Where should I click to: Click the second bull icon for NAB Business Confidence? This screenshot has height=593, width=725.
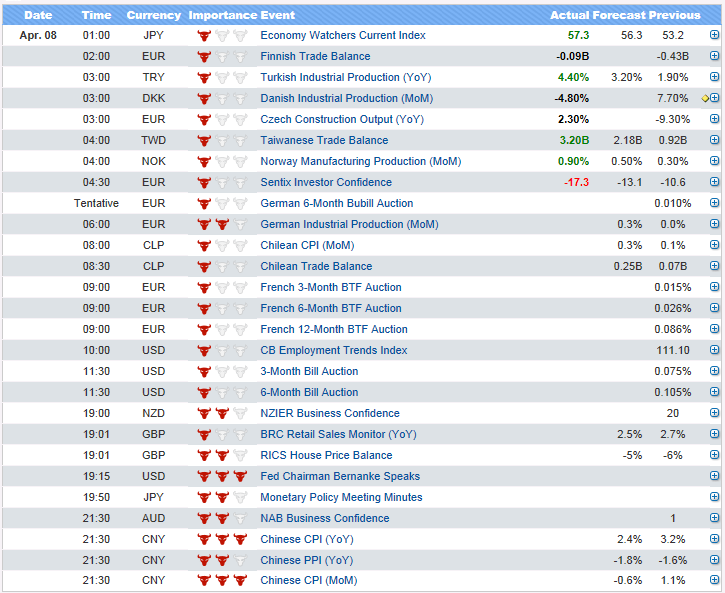(222, 518)
